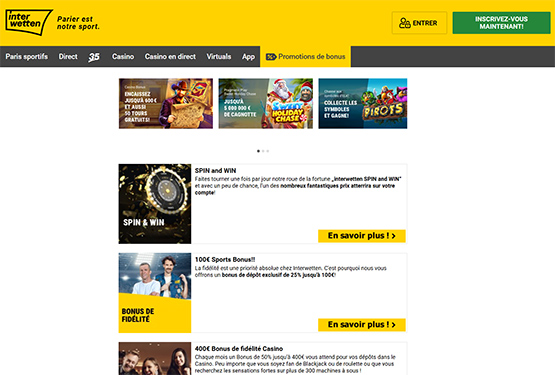Click the 400€ Casino bonus image

coord(155,358)
